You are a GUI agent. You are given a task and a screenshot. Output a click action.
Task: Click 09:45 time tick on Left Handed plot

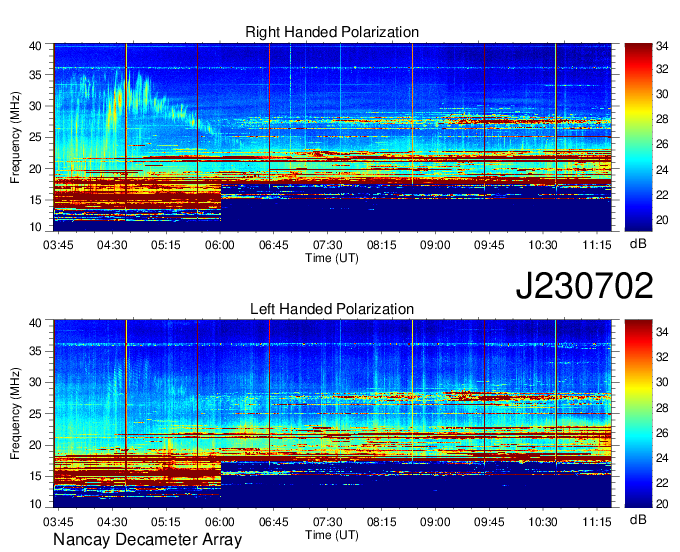pyautogui.click(x=489, y=522)
